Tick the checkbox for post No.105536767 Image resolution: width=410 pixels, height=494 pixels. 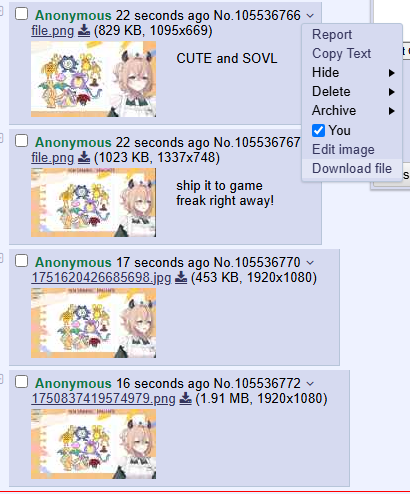pyautogui.click(x=21, y=141)
